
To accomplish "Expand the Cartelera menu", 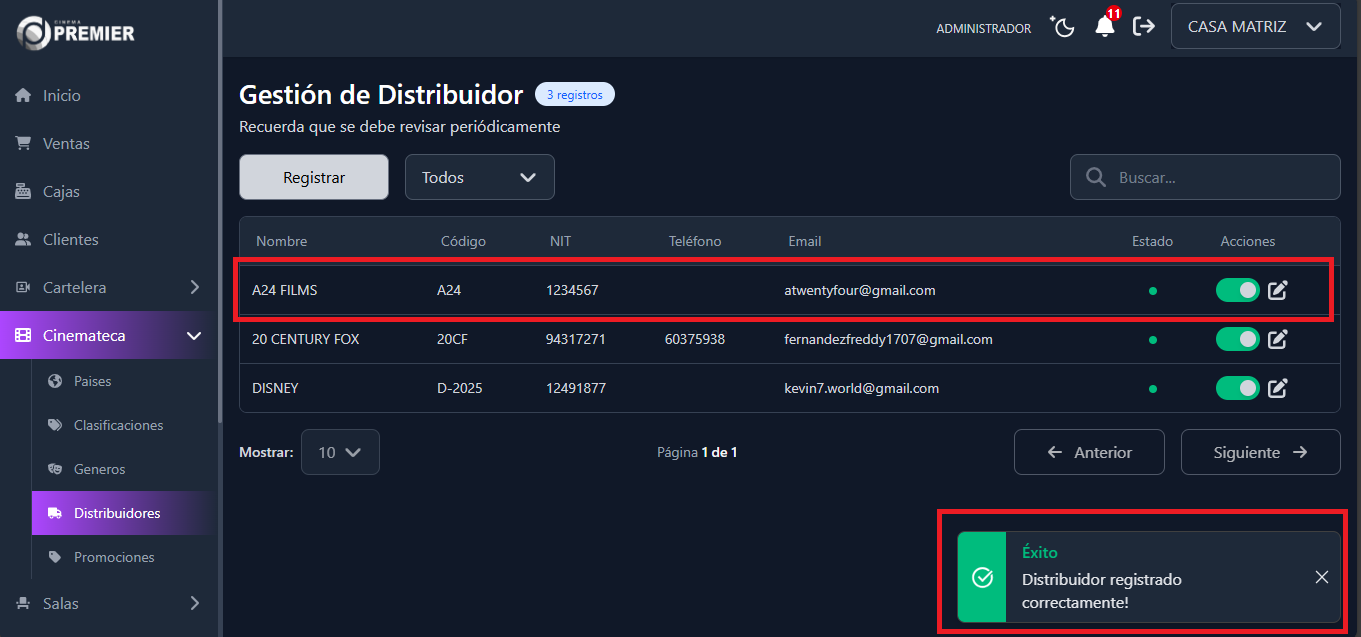I will [110, 288].
